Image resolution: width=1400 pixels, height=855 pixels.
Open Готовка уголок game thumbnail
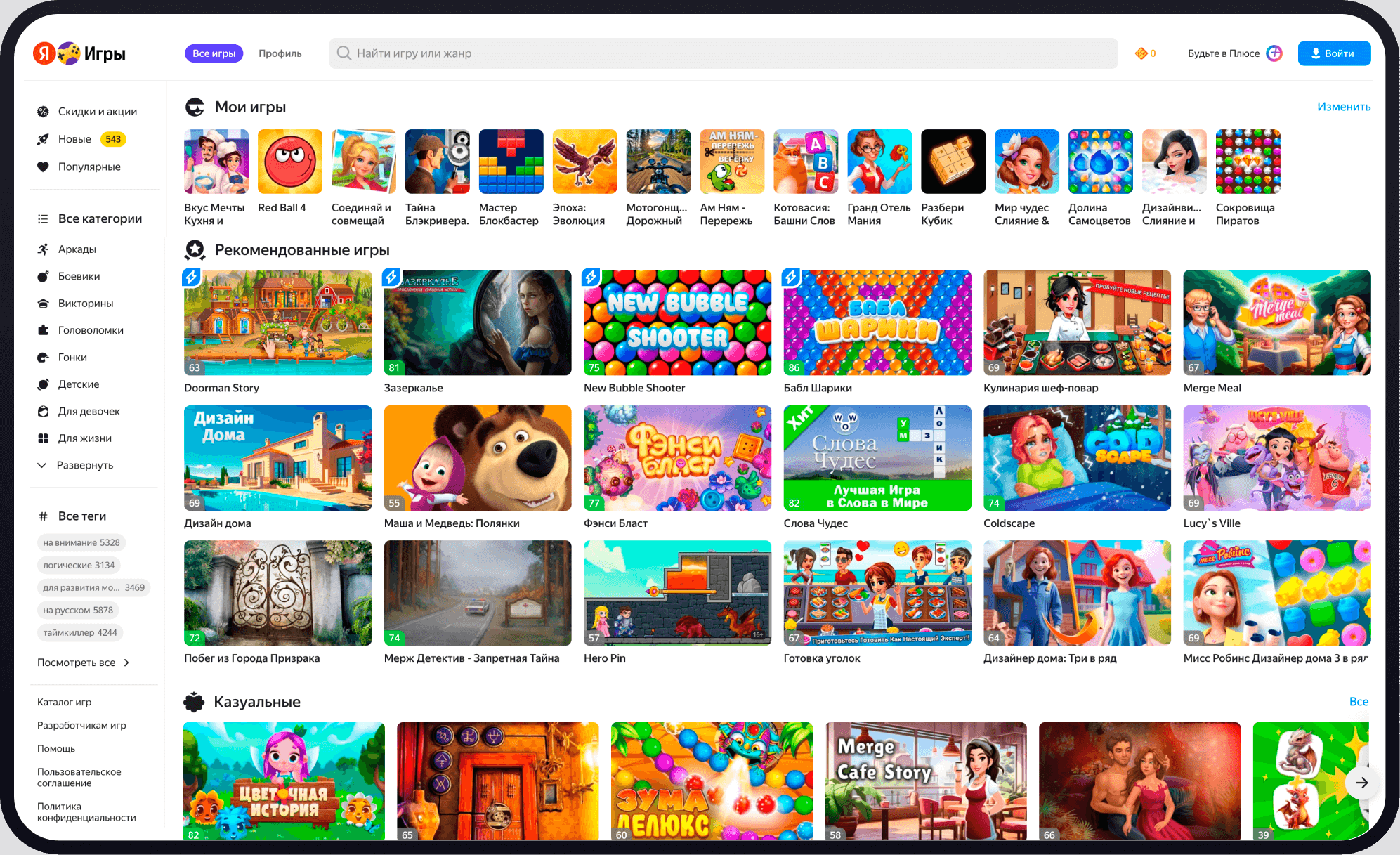coord(877,593)
